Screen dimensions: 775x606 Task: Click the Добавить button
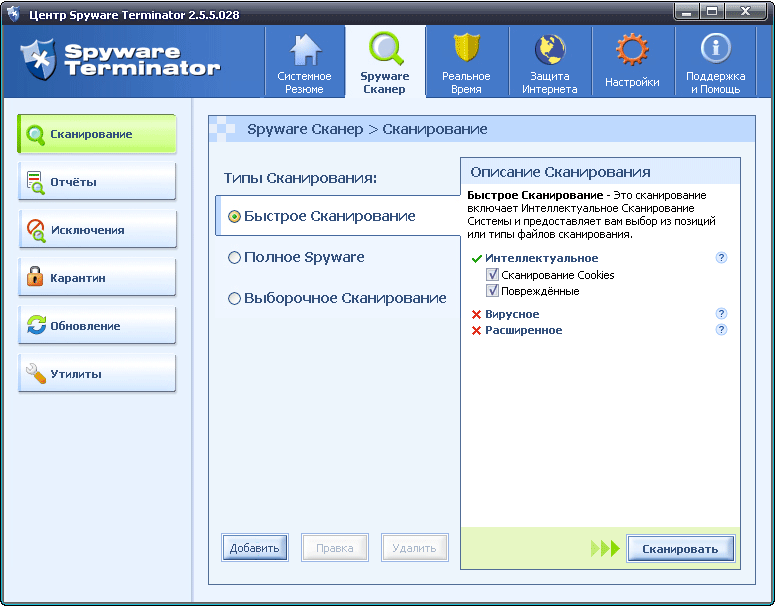tap(255, 548)
